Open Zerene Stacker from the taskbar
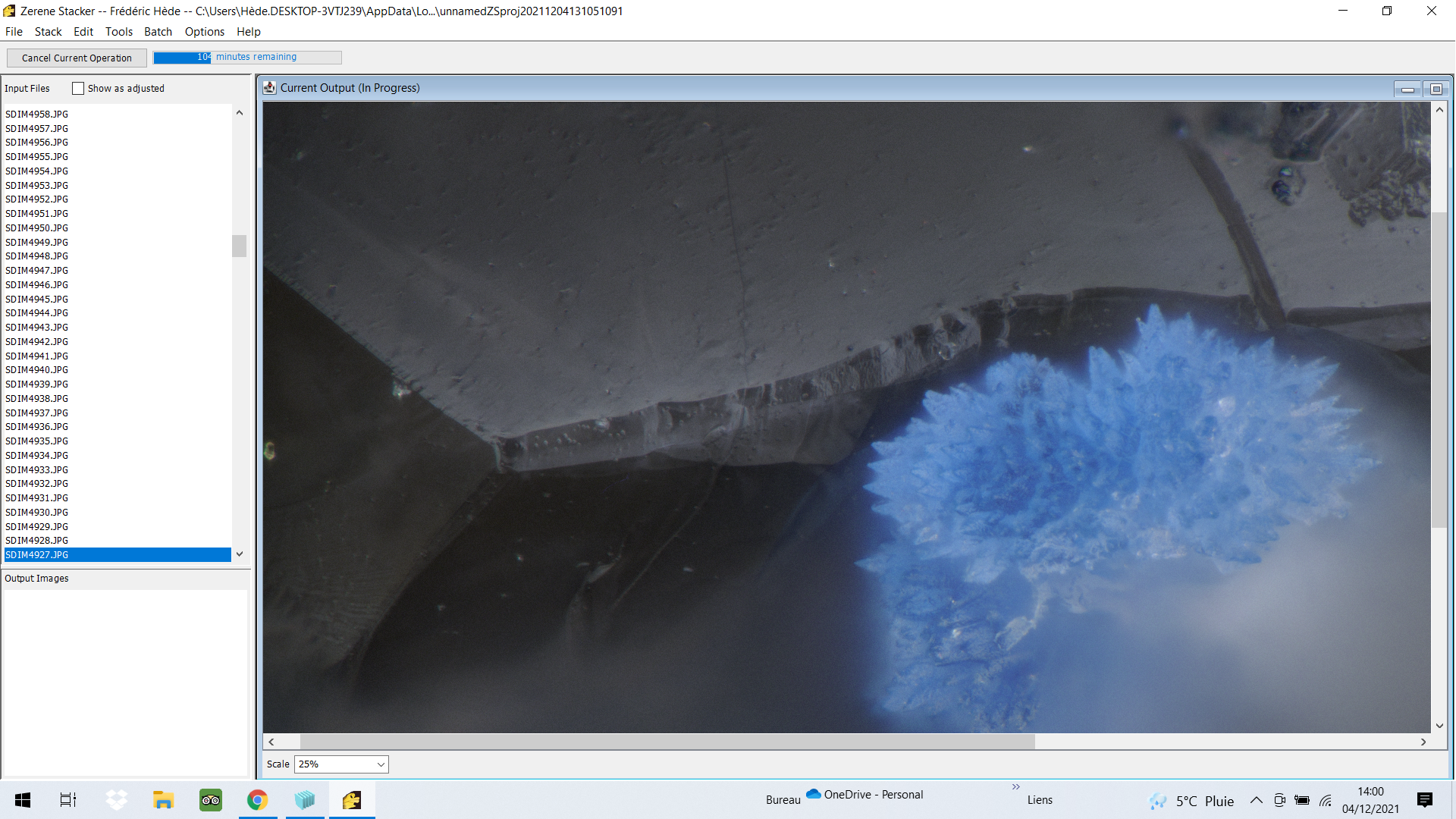This screenshot has width=1456, height=819. [352, 800]
